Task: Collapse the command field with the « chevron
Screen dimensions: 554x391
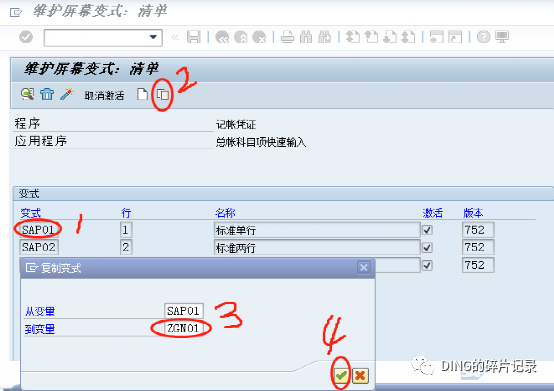Action: coord(175,37)
